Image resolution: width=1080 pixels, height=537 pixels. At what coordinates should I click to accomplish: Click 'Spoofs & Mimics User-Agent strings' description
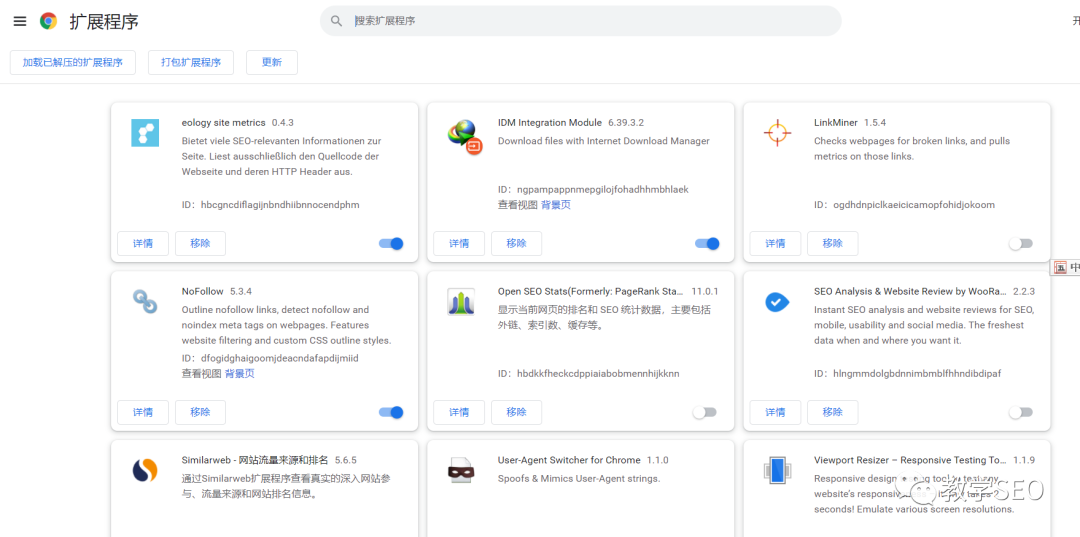pos(579,478)
